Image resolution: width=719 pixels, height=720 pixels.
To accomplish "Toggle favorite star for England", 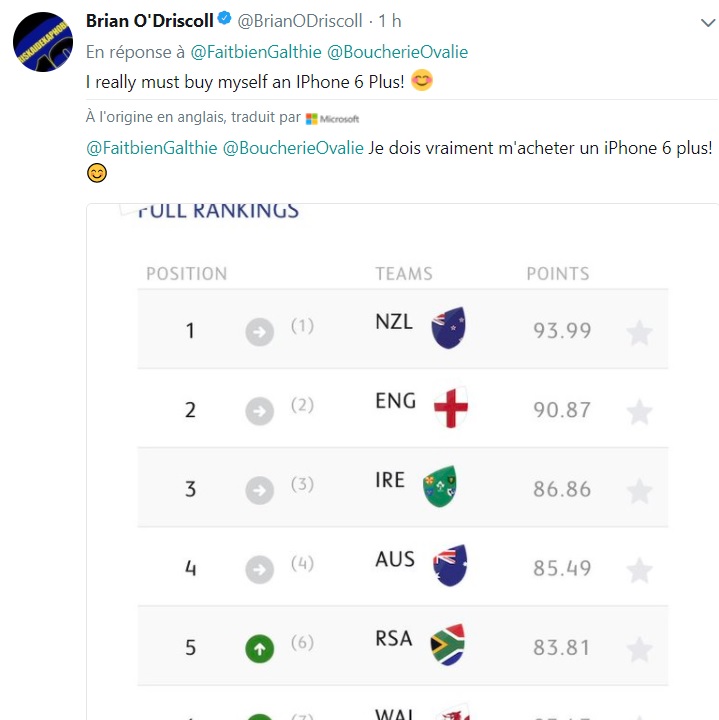I will pos(639,411).
